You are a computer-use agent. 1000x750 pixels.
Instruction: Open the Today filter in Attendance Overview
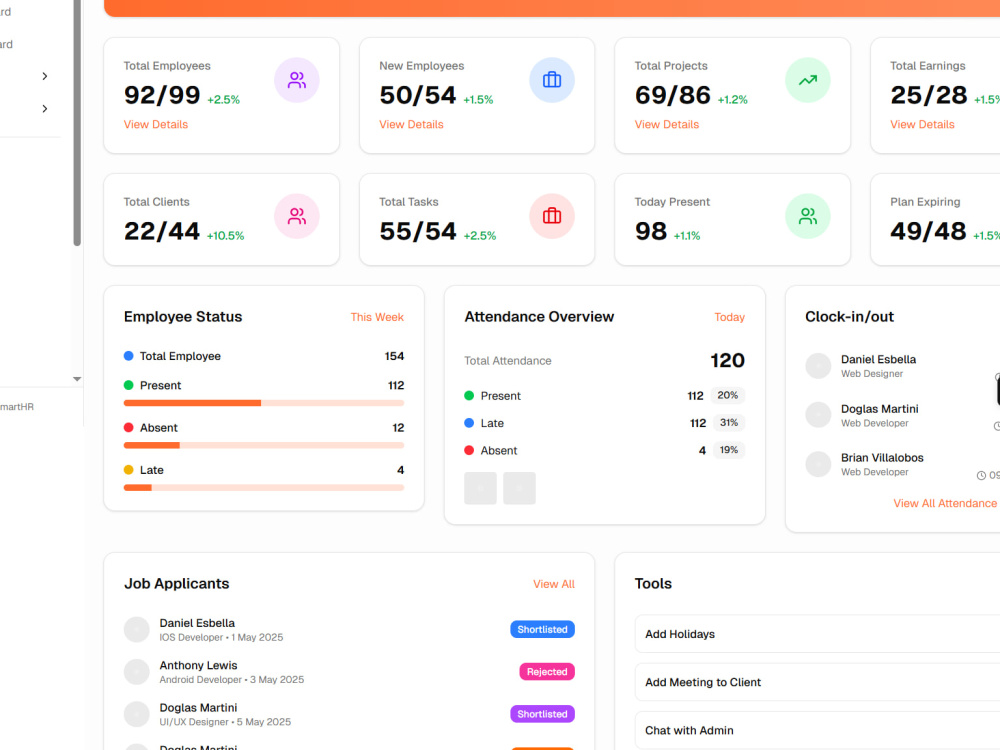[730, 317]
